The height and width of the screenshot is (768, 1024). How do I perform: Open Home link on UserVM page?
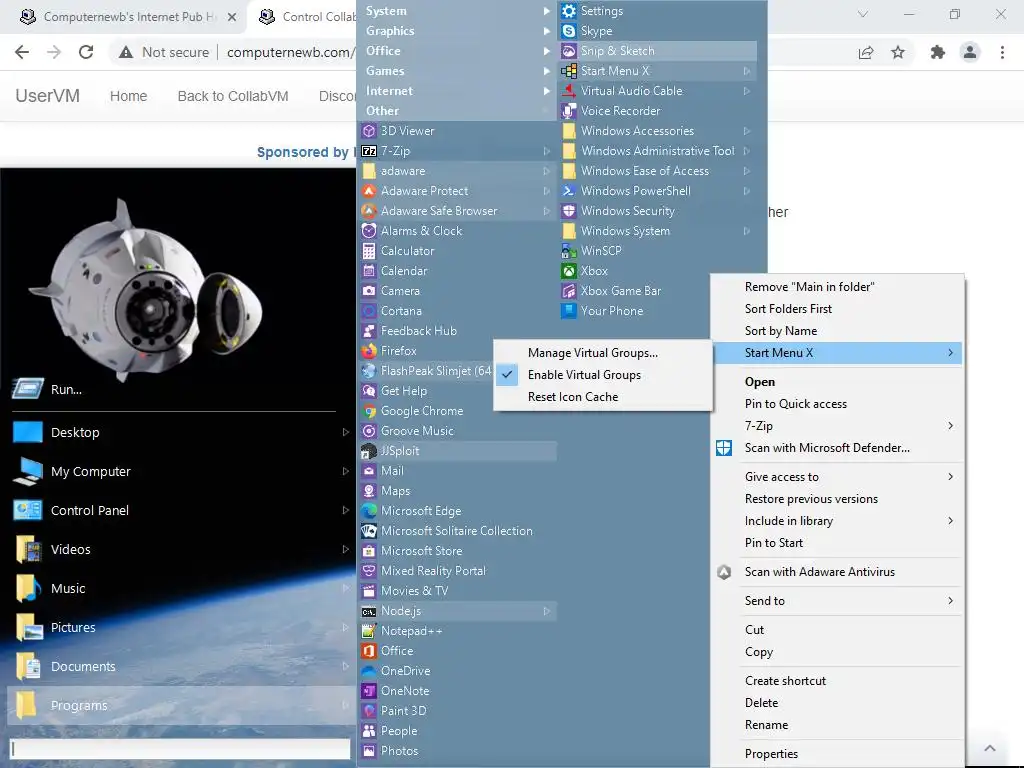tap(129, 96)
